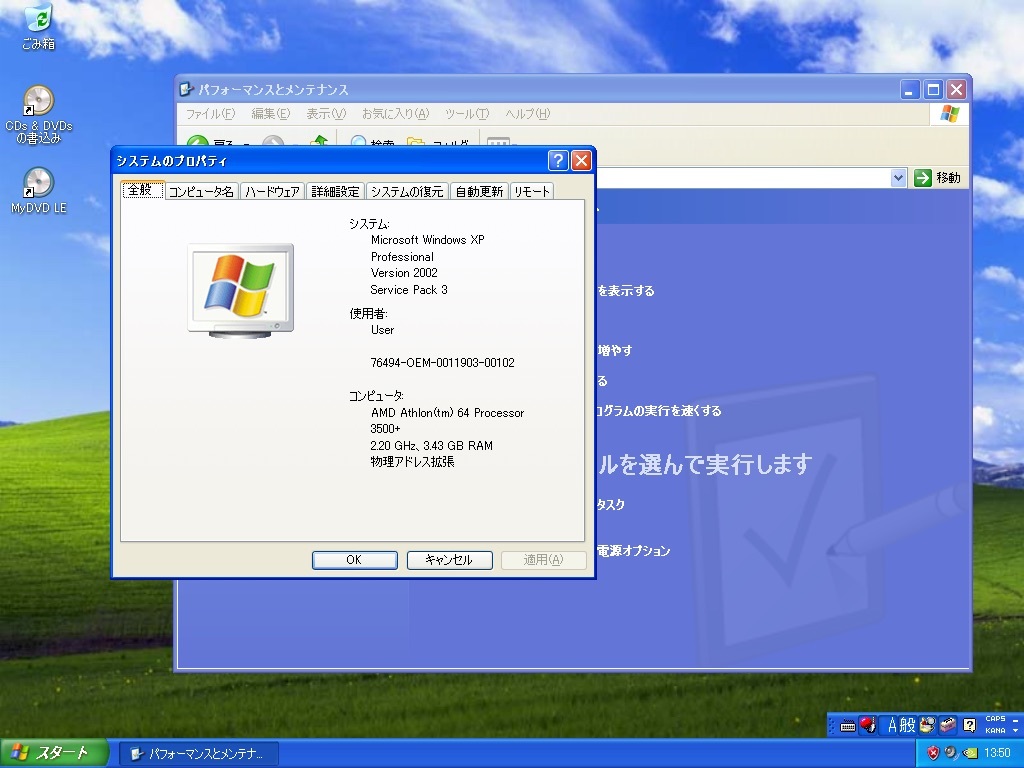Confirm with the OK button
This screenshot has height=768, width=1024.
[355, 560]
